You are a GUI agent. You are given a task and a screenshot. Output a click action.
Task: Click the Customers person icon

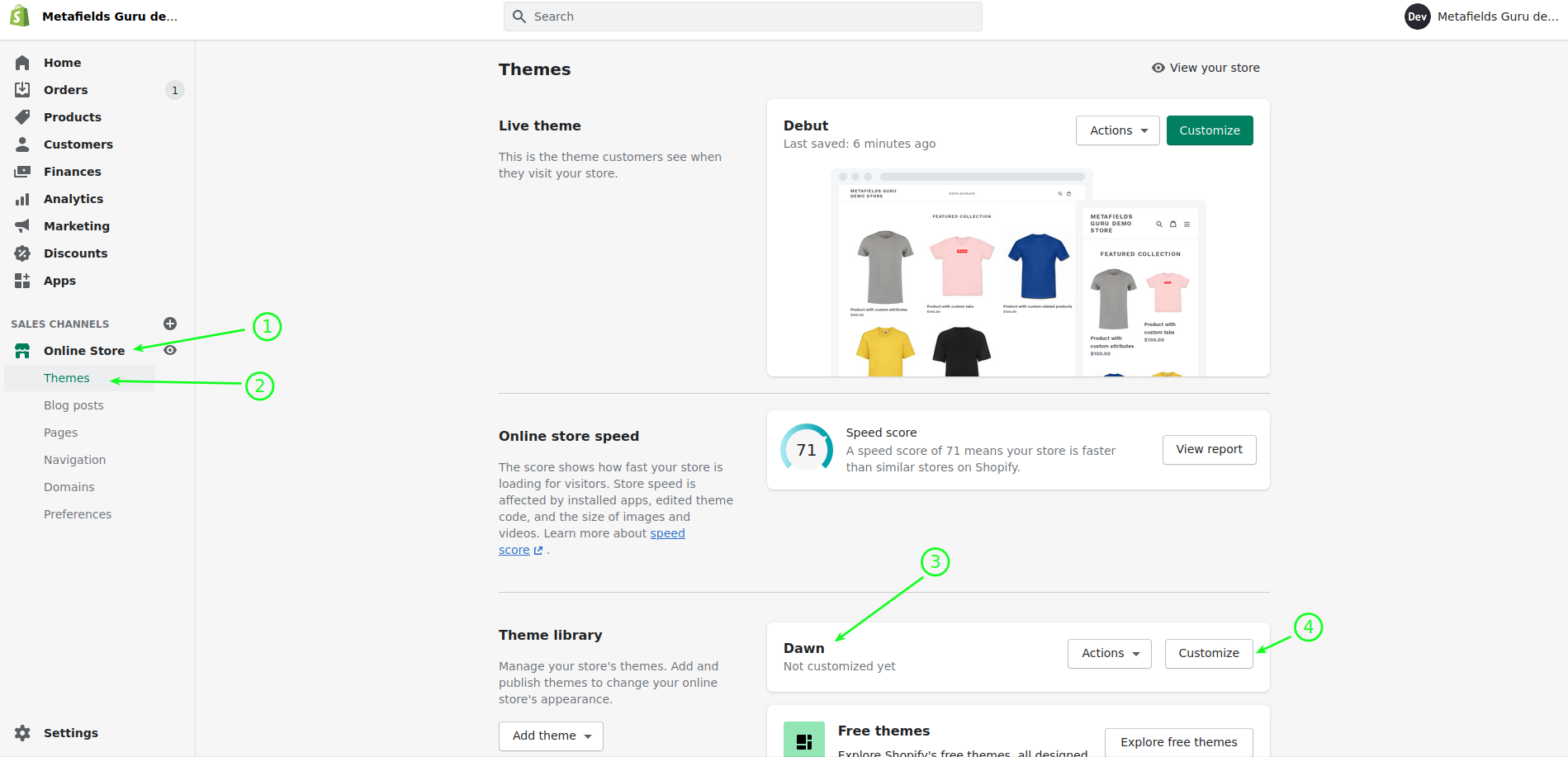(x=22, y=144)
